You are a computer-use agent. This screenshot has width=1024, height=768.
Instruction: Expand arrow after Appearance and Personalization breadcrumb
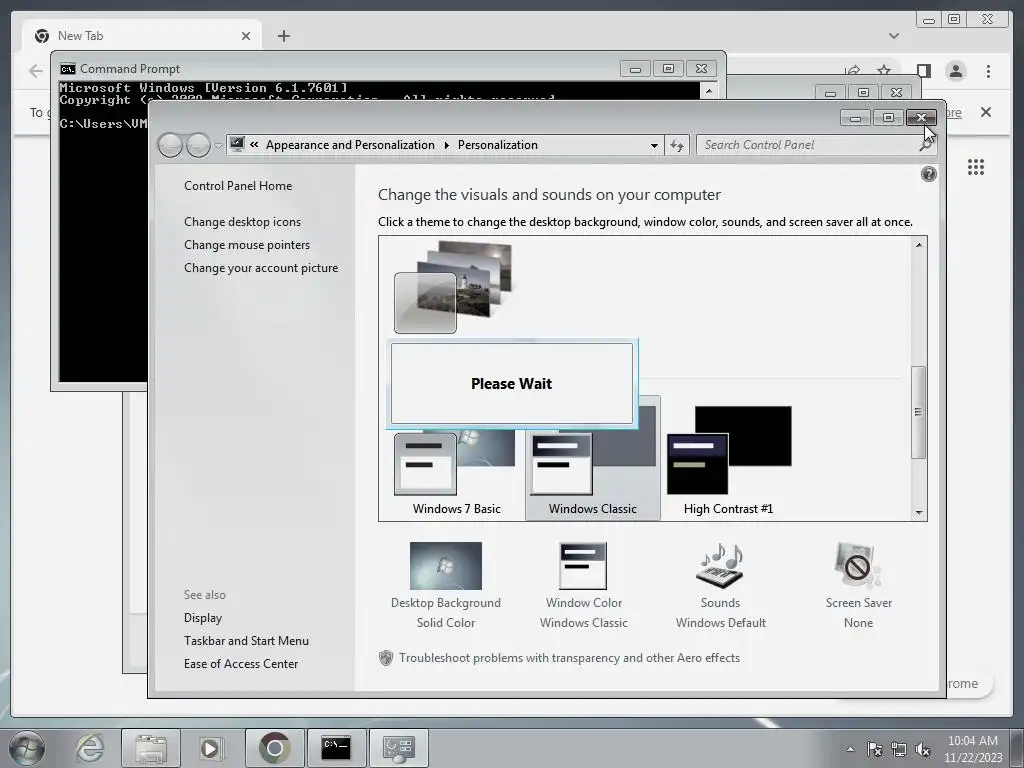[447, 145]
